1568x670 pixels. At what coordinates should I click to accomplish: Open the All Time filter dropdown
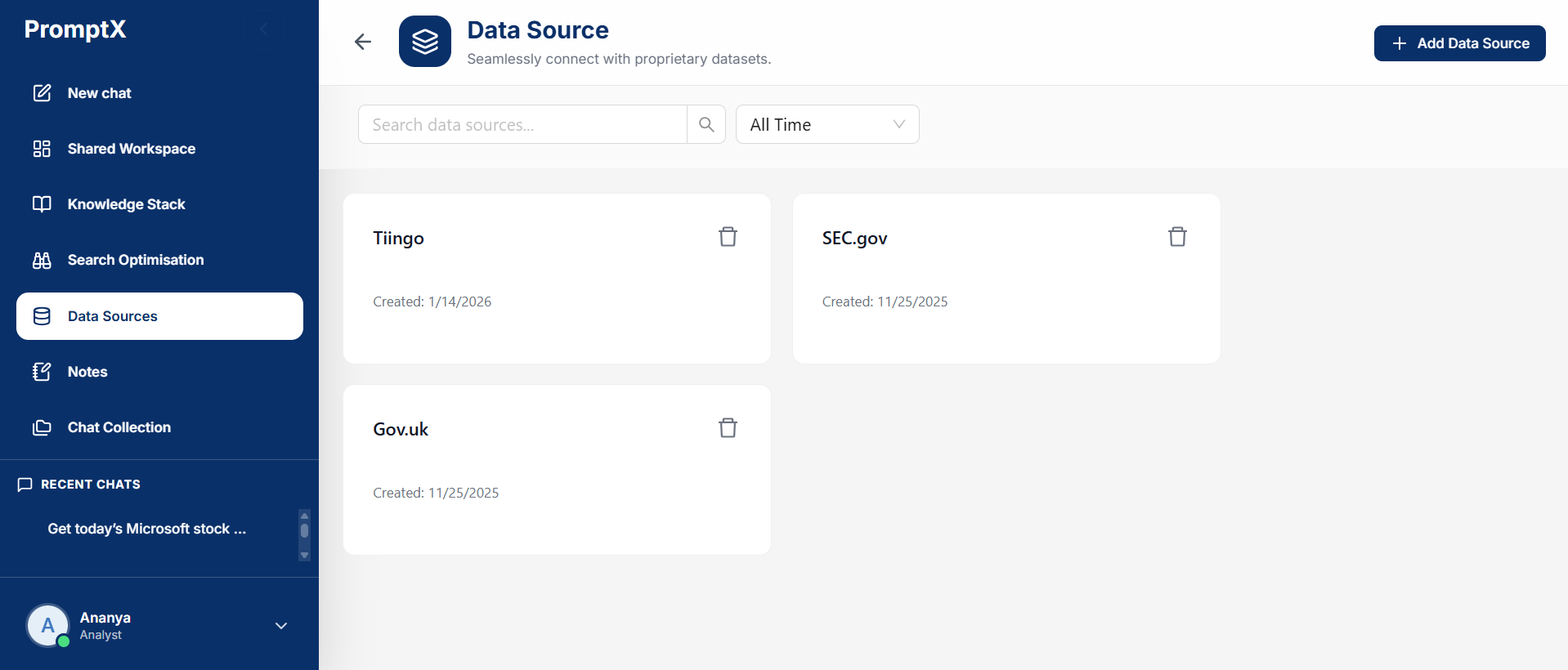coord(827,124)
